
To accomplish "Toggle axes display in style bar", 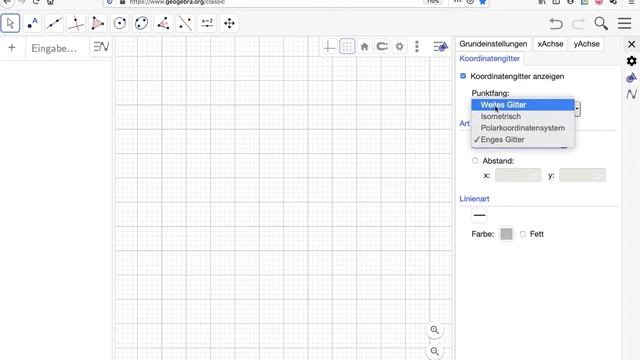I will pyautogui.click(x=329, y=47).
